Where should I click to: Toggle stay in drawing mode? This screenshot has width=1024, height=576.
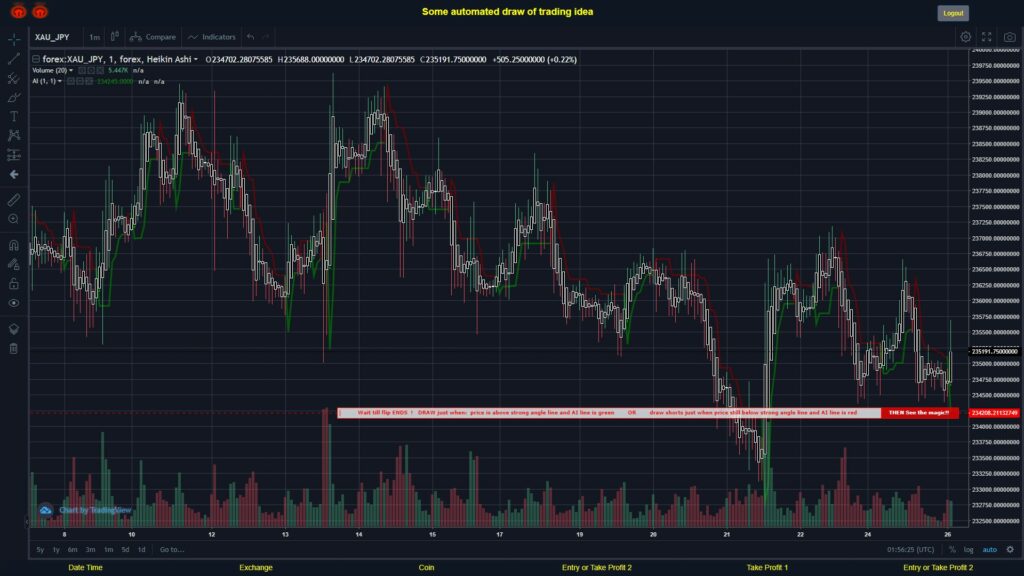(14, 264)
